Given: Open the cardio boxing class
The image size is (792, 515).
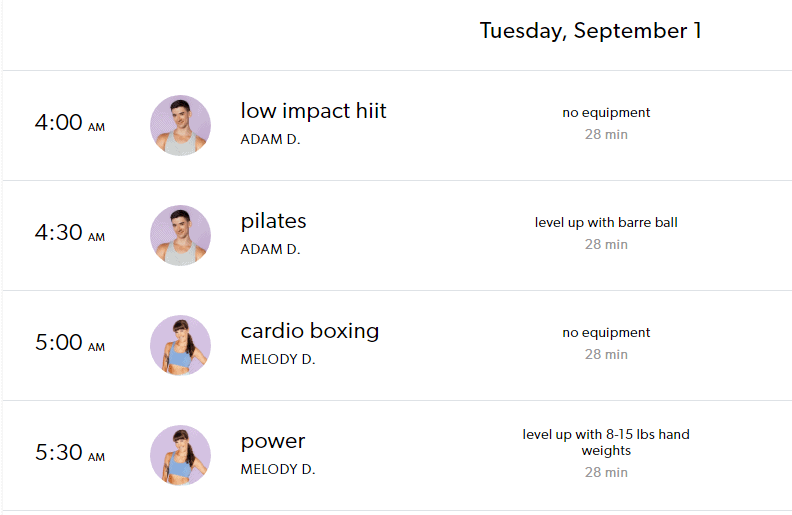Looking at the screenshot, I should point(310,332).
